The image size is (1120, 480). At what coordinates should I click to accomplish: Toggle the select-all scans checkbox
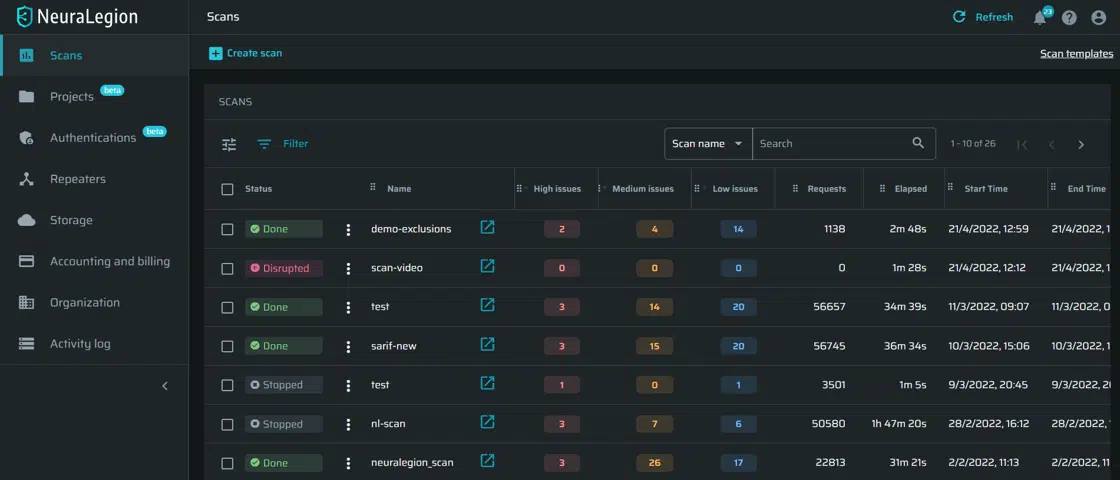(x=227, y=189)
